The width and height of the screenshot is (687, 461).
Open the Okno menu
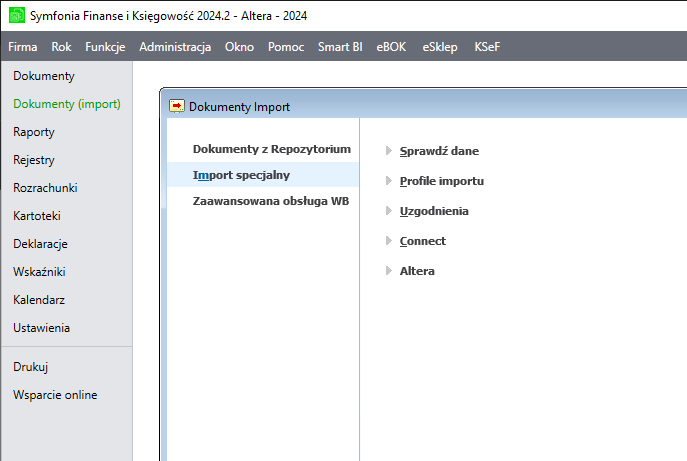click(239, 47)
